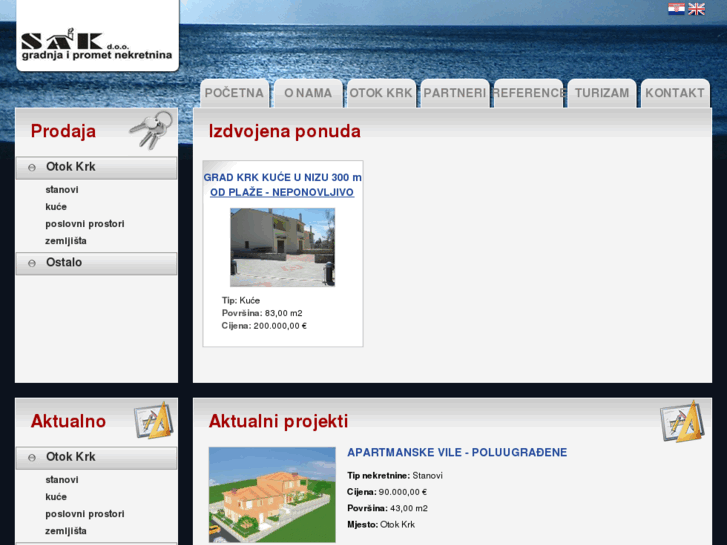Click 'Tip nekretnine: Stanovi' text
The width and height of the screenshot is (727, 545).
[395, 475]
